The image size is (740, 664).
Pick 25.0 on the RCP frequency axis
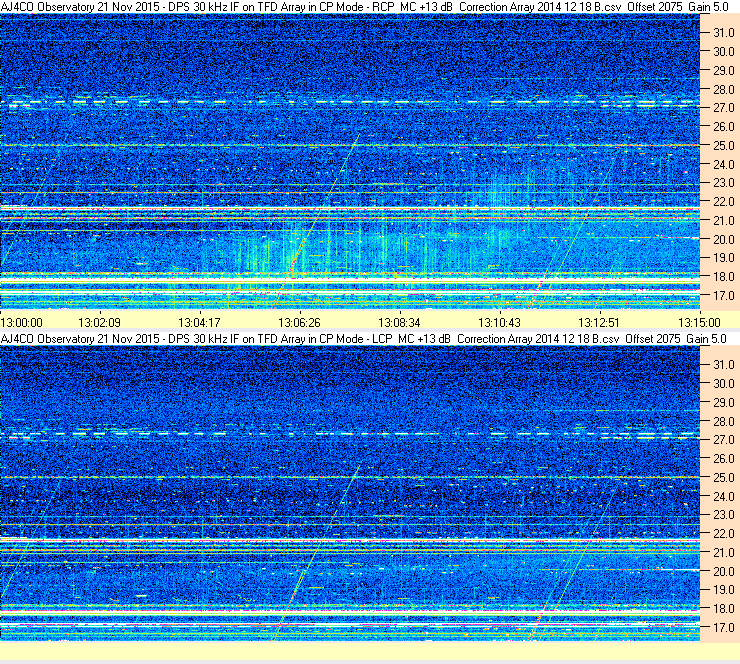(724, 145)
